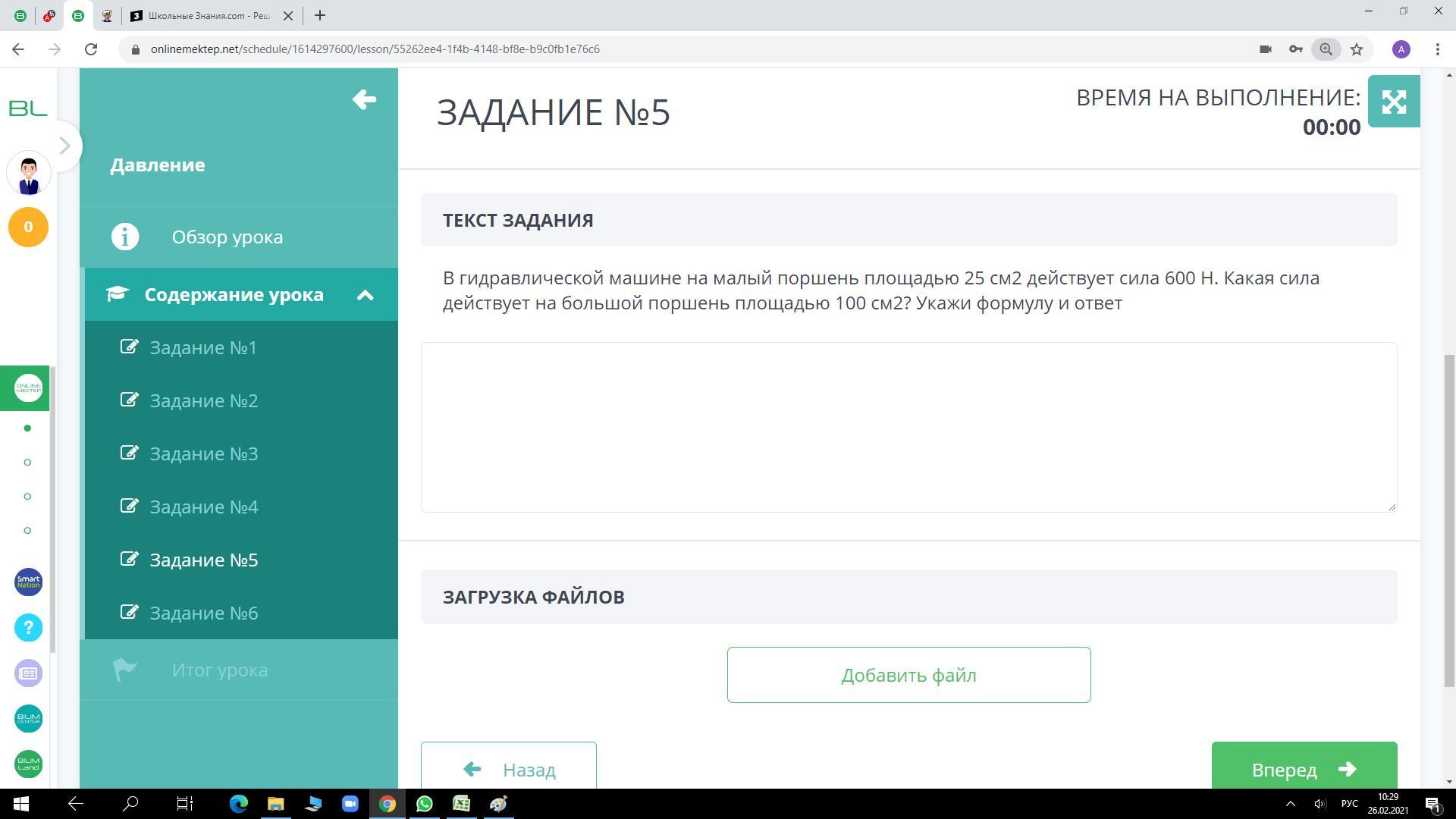Click the Добавить файл button
Image resolution: width=1456 pixels, height=819 pixels.
pyautogui.click(x=908, y=675)
